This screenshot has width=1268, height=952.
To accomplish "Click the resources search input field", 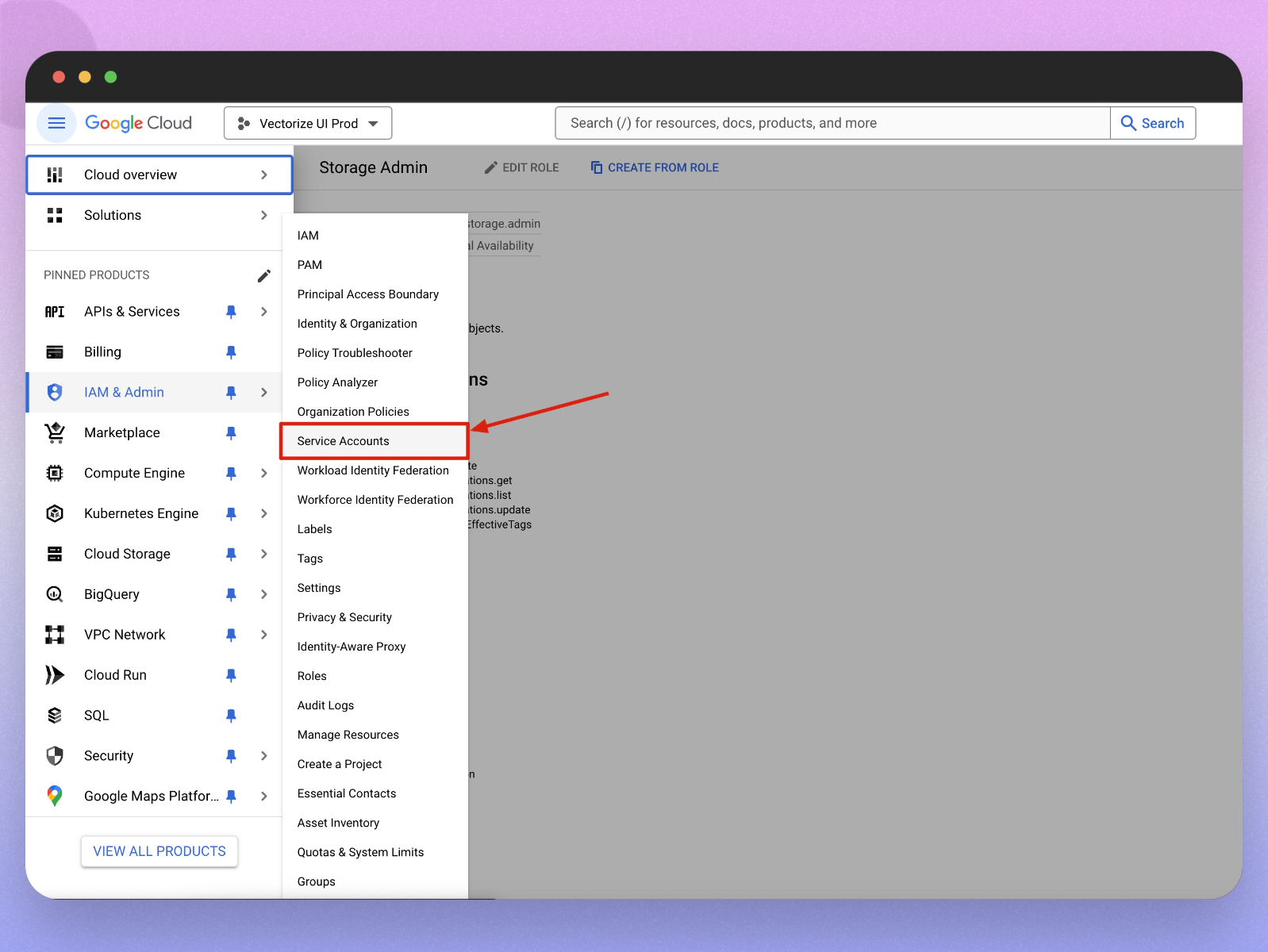I will (x=832, y=123).
